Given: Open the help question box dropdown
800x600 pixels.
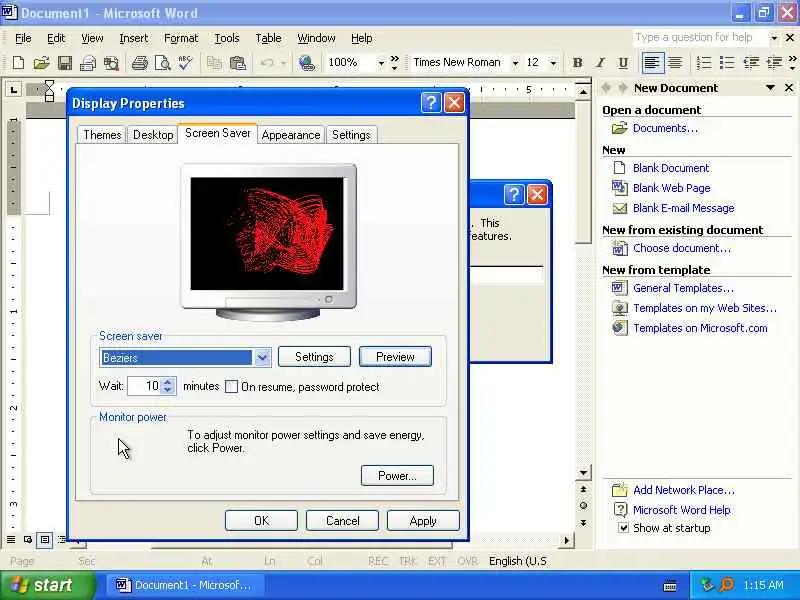Looking at the screenshot, I should click(x=774, y=38).
